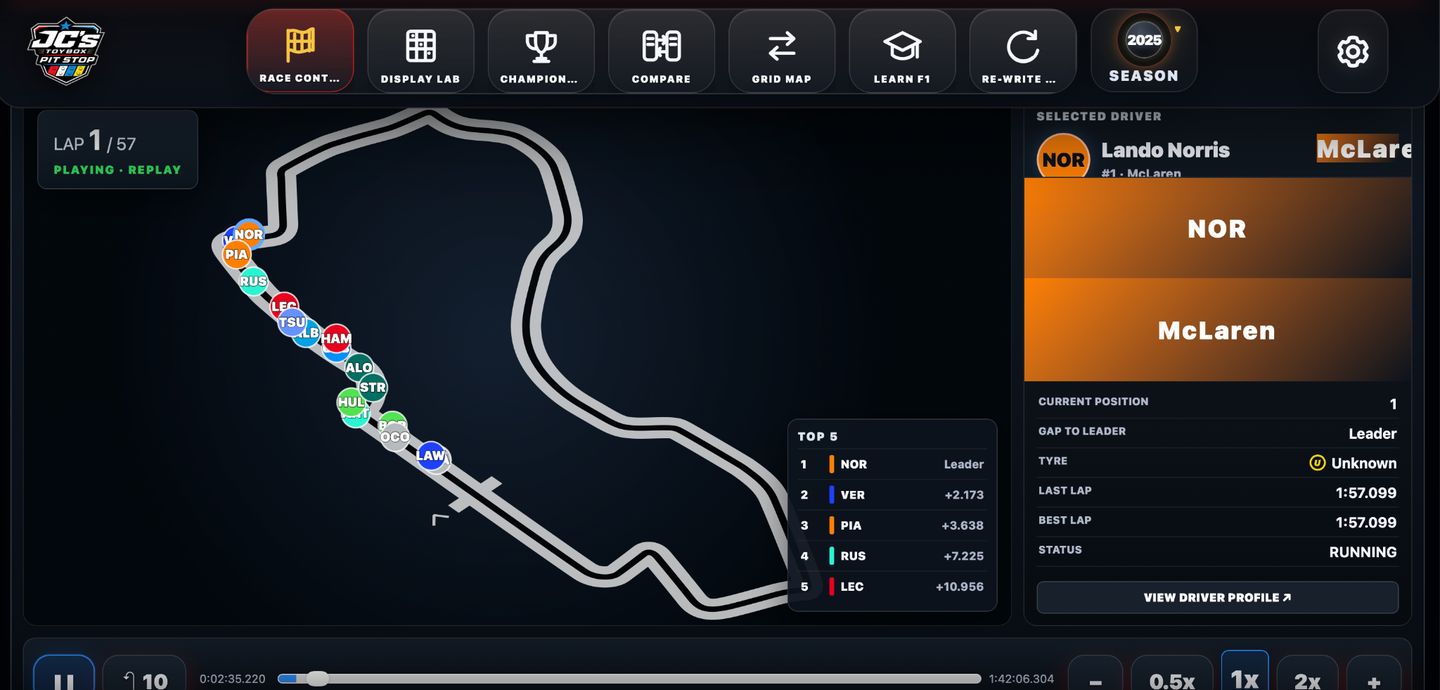Click NOR row in Top 5 list
Screen dimensions: 1440x690
pyautogui.click(x=892, y=464)
